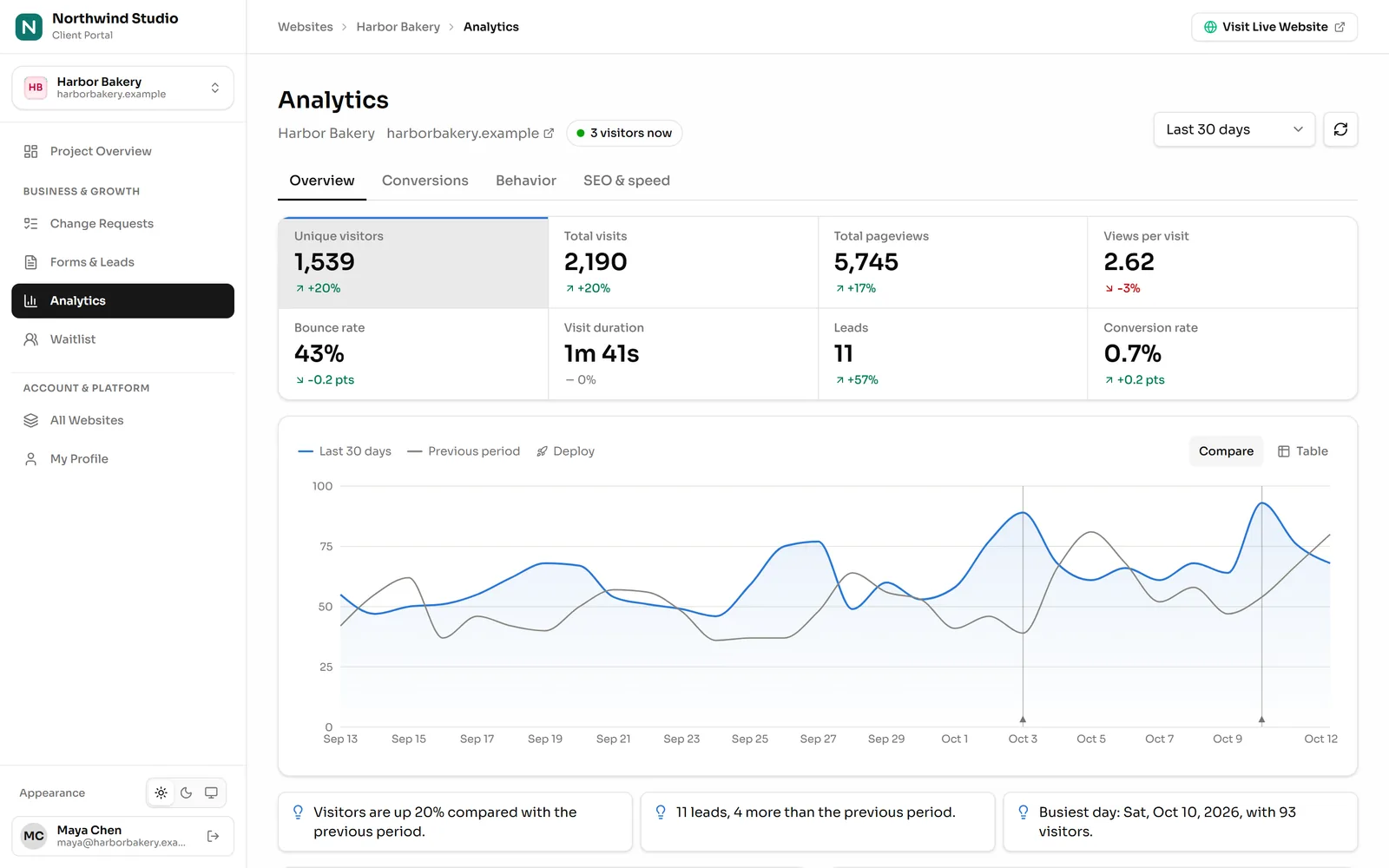1389x868 pixels.
Task: Click the globe icon in Visit Live Website
Action: click(1210, 27)
